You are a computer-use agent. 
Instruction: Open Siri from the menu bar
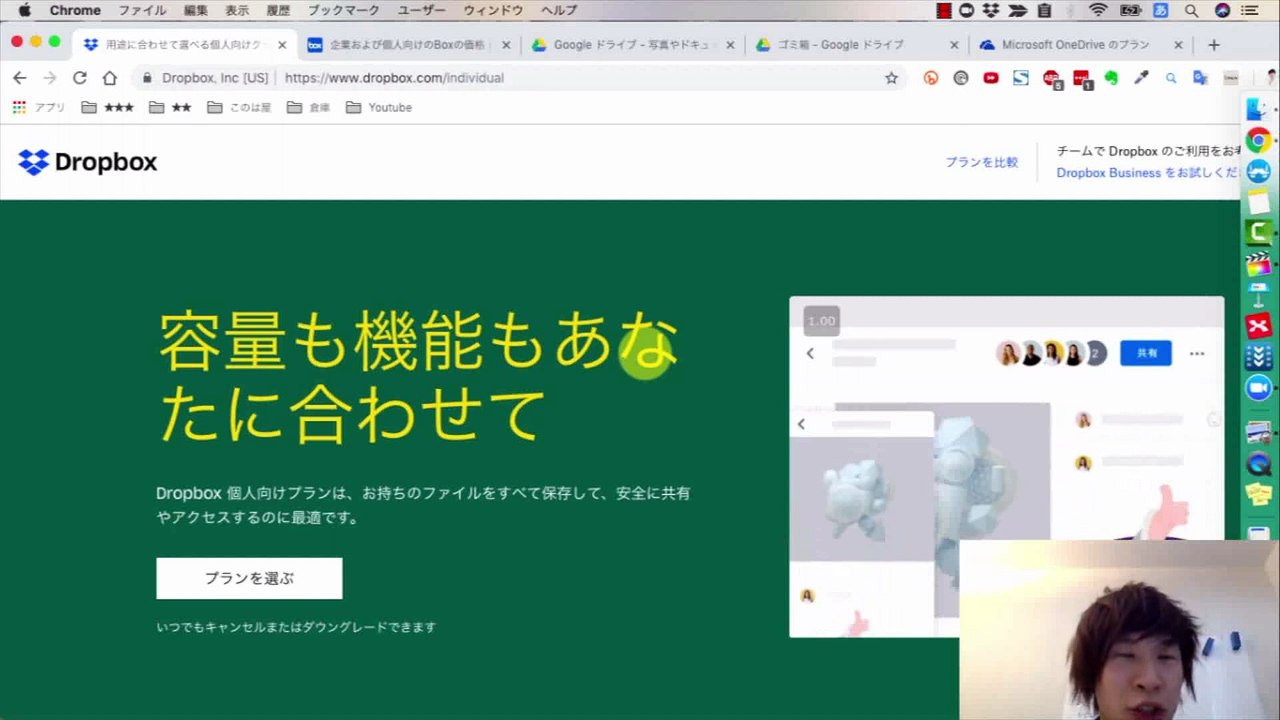[1222, 11]
